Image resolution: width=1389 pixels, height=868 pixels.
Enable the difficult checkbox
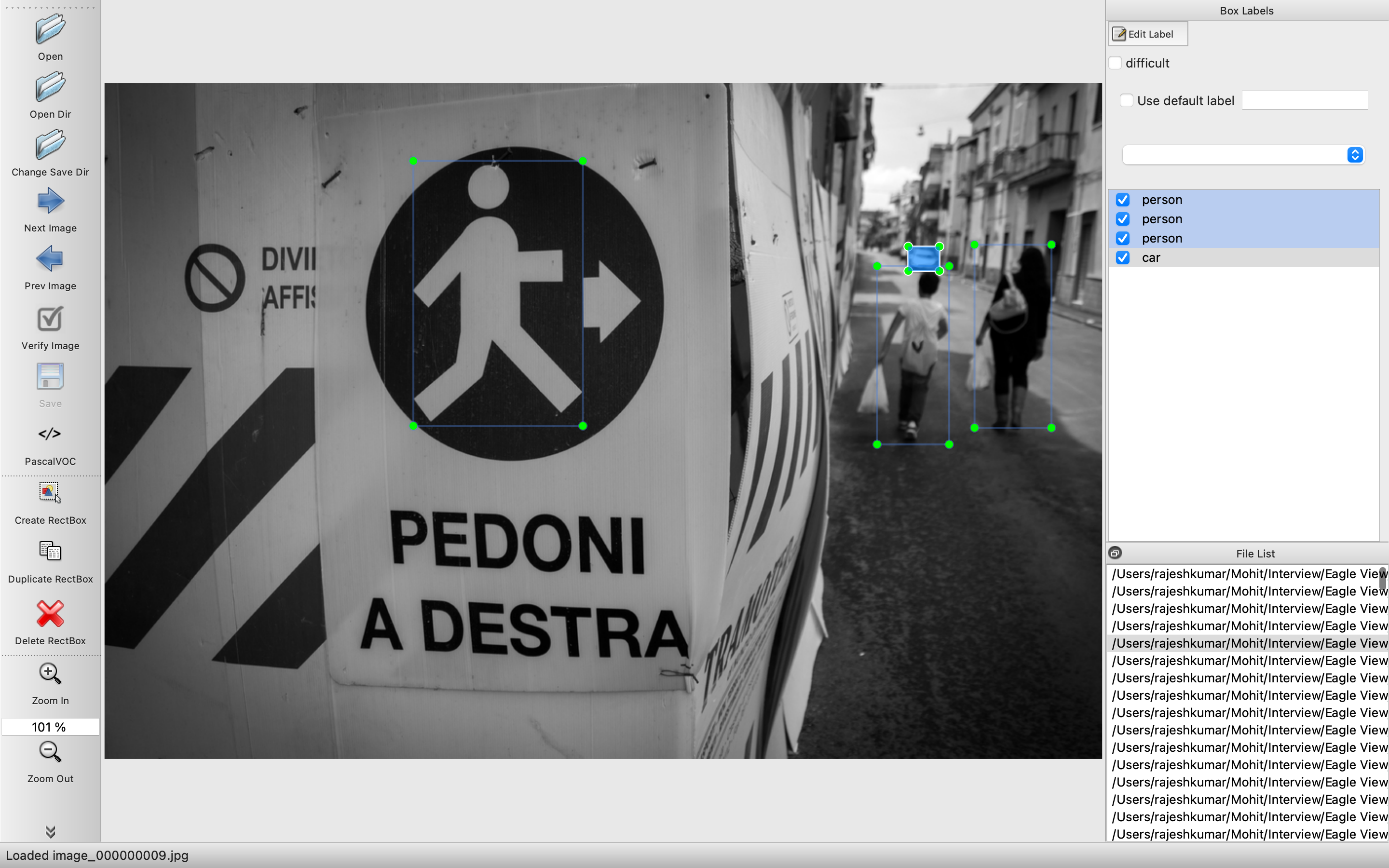[x=1115, y=63]
